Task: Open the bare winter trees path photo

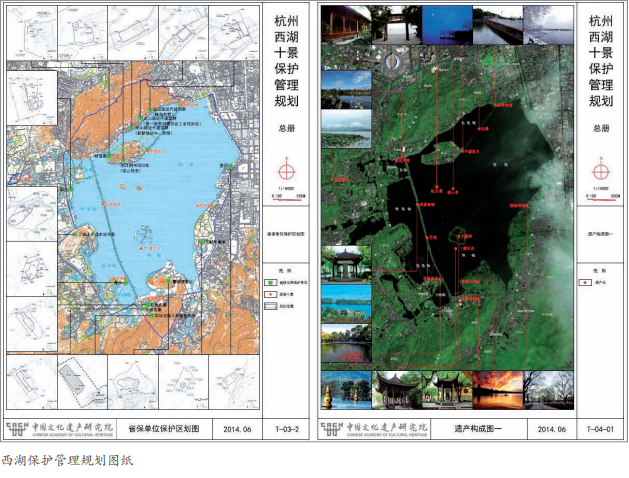Action: [548, 390]
